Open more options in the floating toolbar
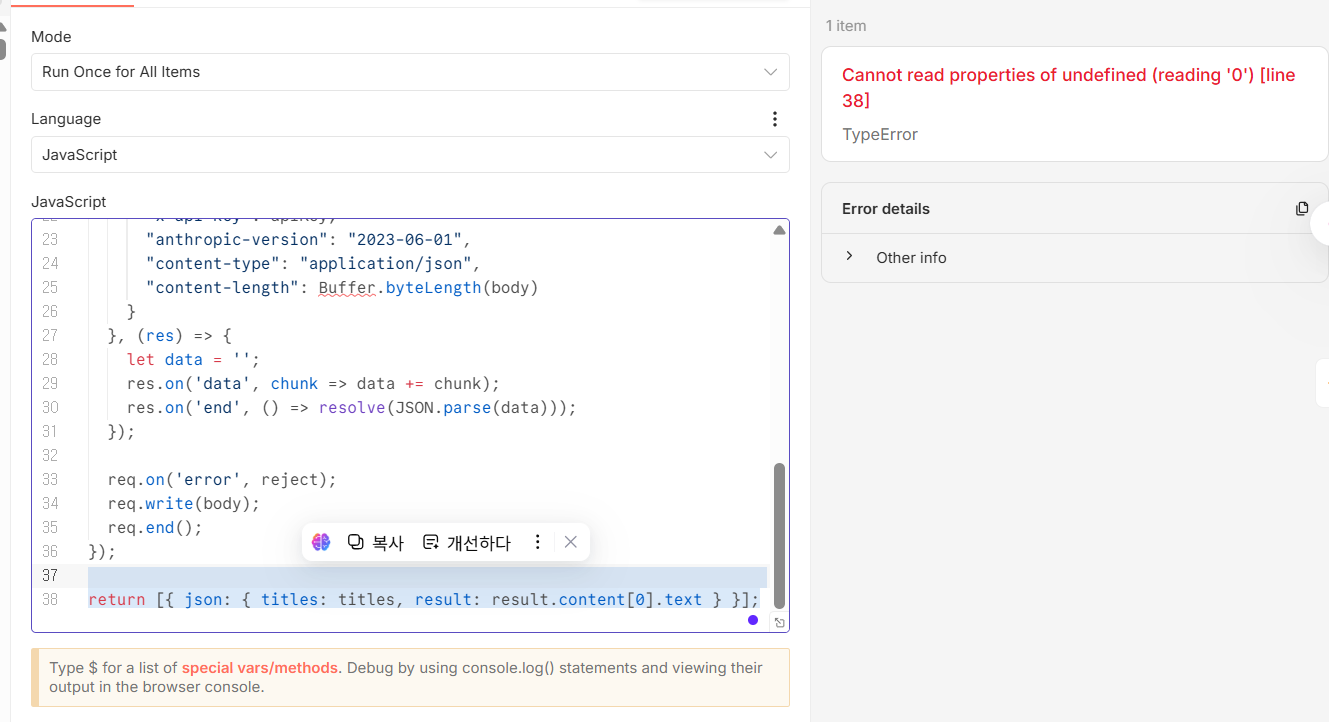1329x722 pixels. pos(537,542)
